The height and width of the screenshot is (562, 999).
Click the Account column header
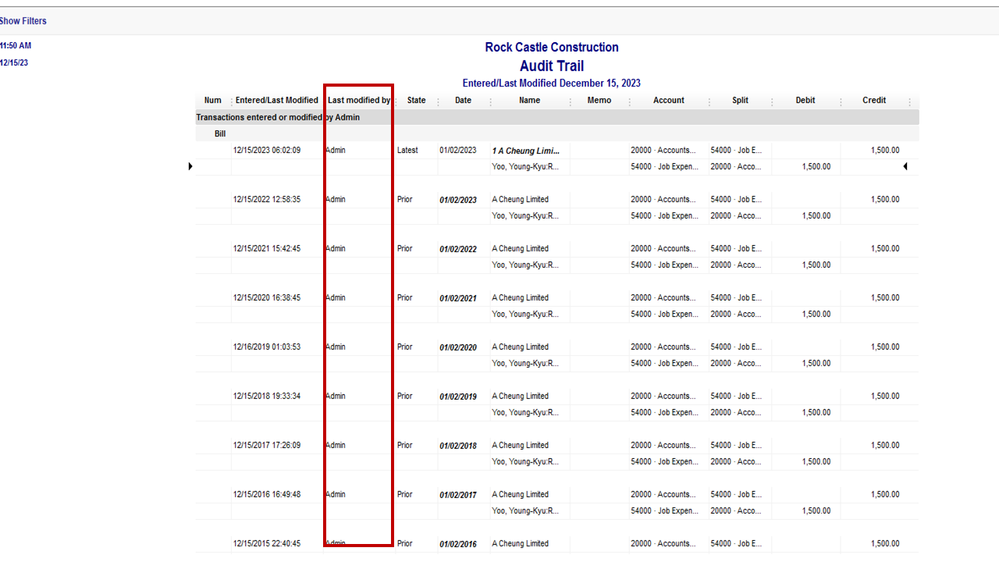668,101
